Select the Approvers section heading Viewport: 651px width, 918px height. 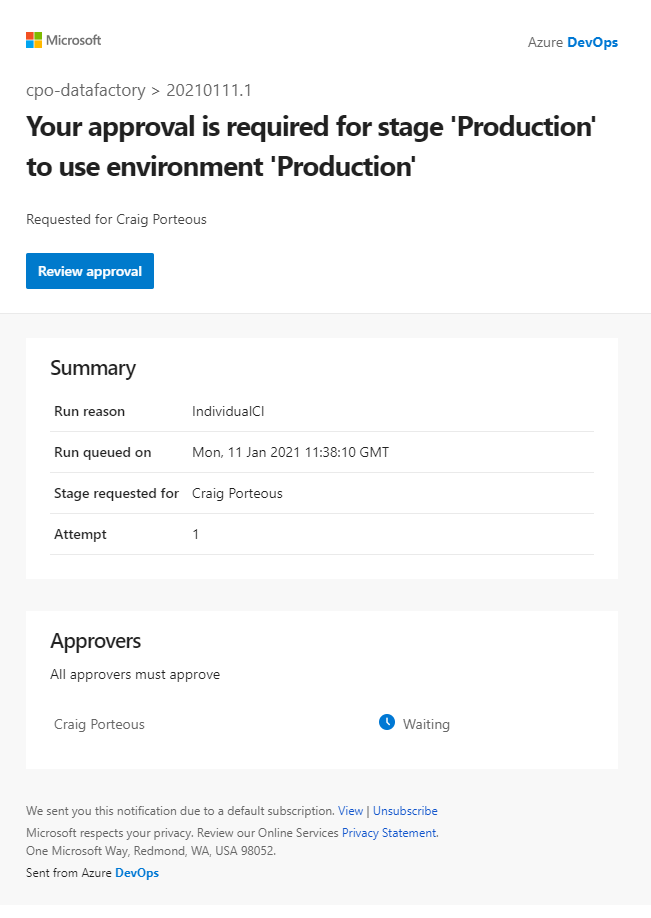click(96, 641)
